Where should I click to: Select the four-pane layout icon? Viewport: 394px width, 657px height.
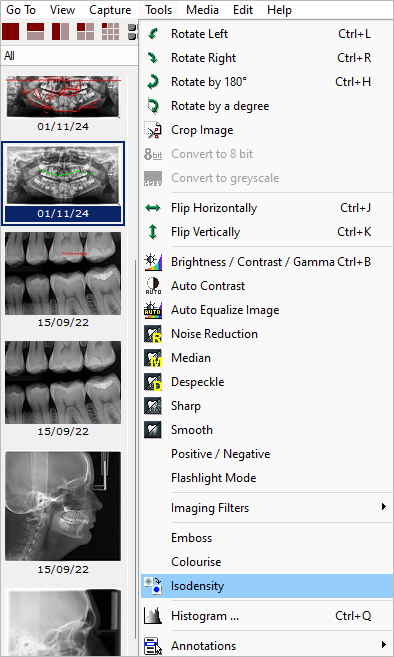[x=86, y=31]
